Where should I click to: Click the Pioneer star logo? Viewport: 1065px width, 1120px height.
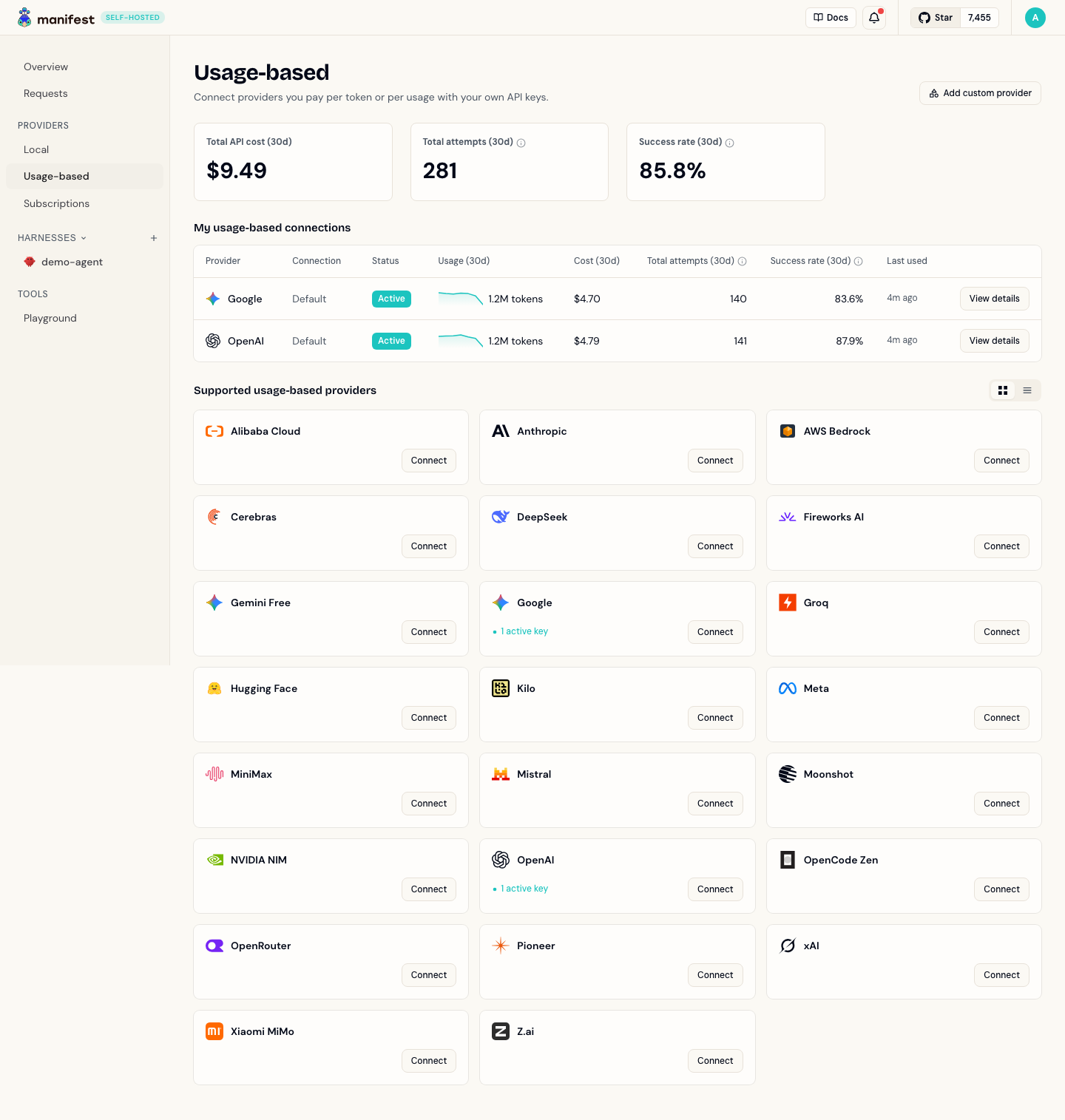coord(501,946)
